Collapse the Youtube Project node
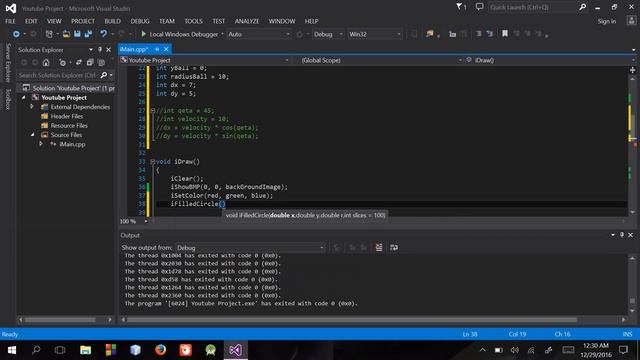The image size is (640, 360). coord(23,98)
